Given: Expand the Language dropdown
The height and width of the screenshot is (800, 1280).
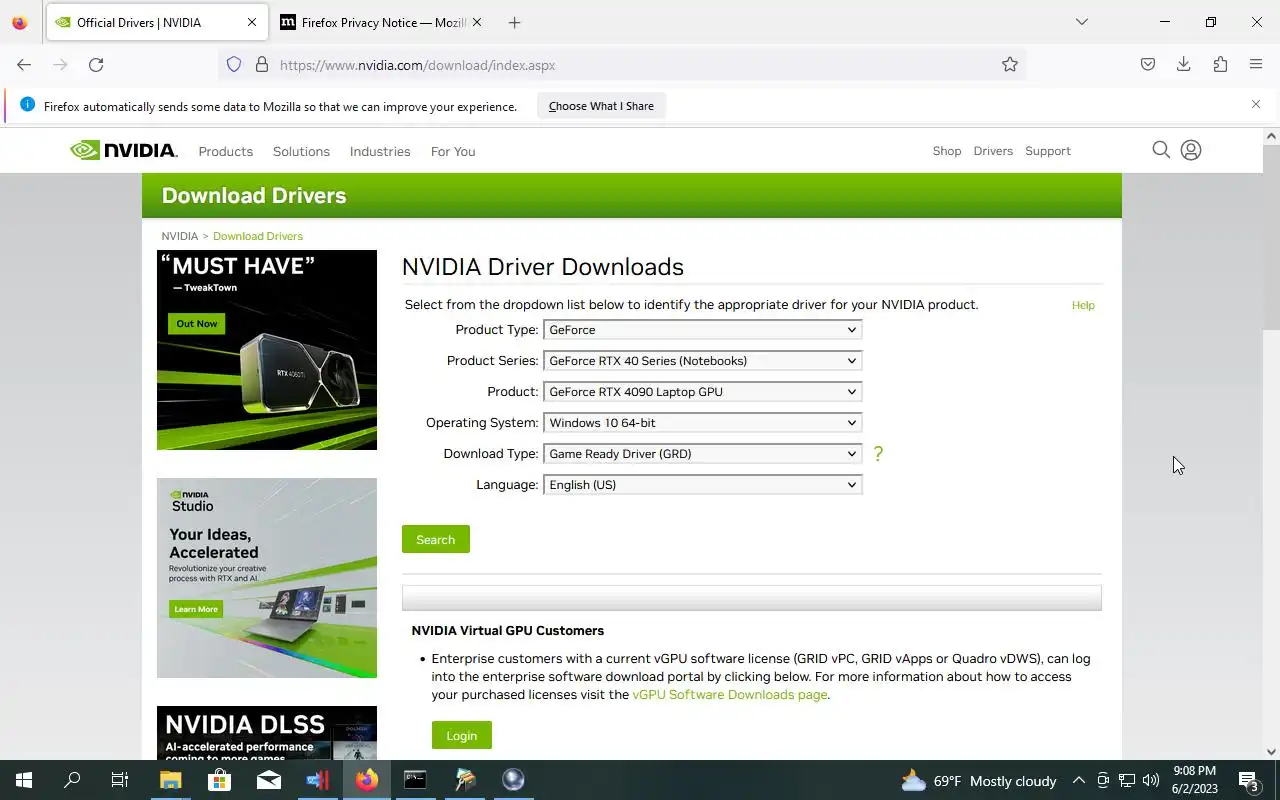Looking at the screenshot, I should [702, 485].
